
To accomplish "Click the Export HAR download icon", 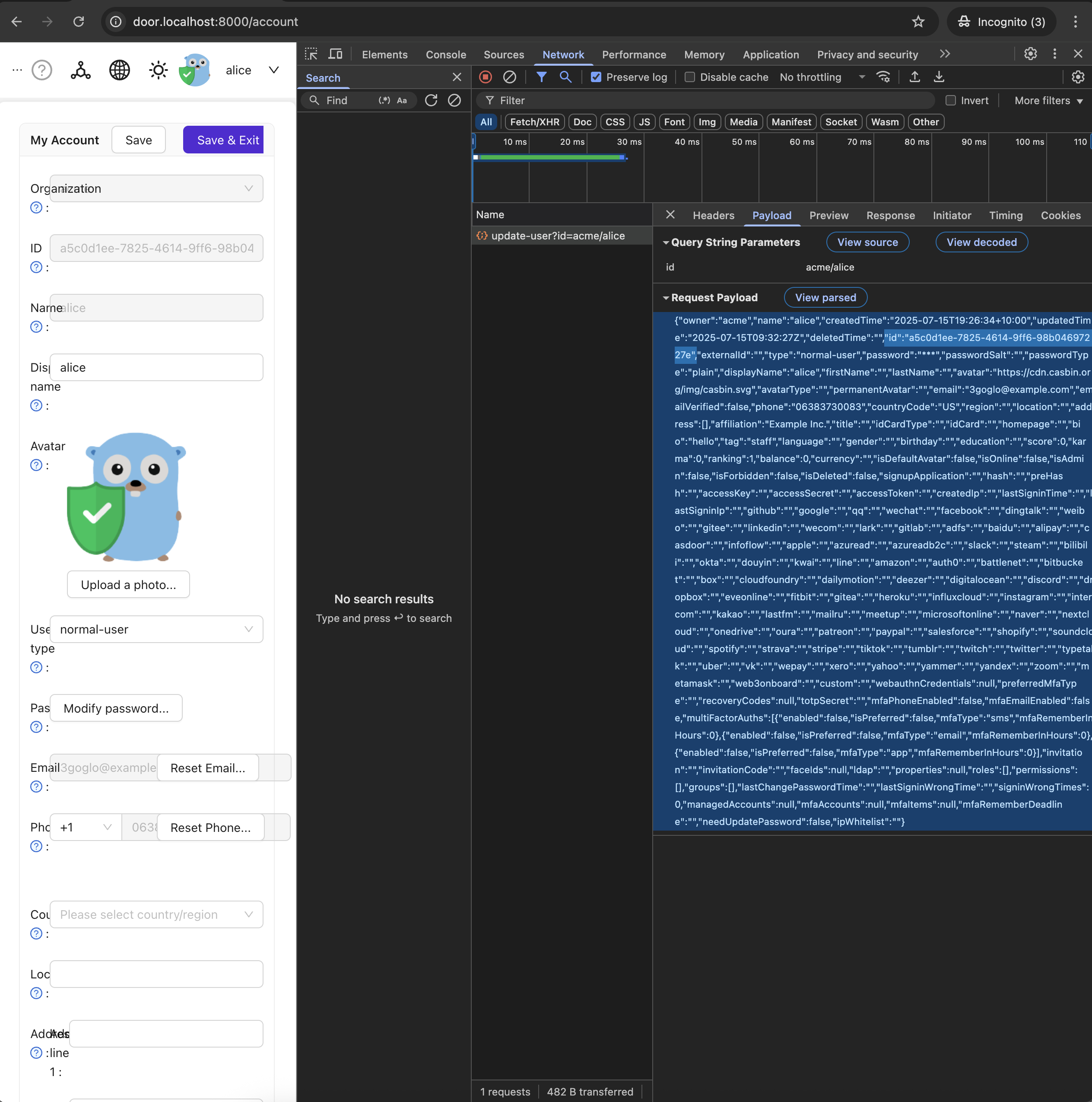I will coord(939,77).
